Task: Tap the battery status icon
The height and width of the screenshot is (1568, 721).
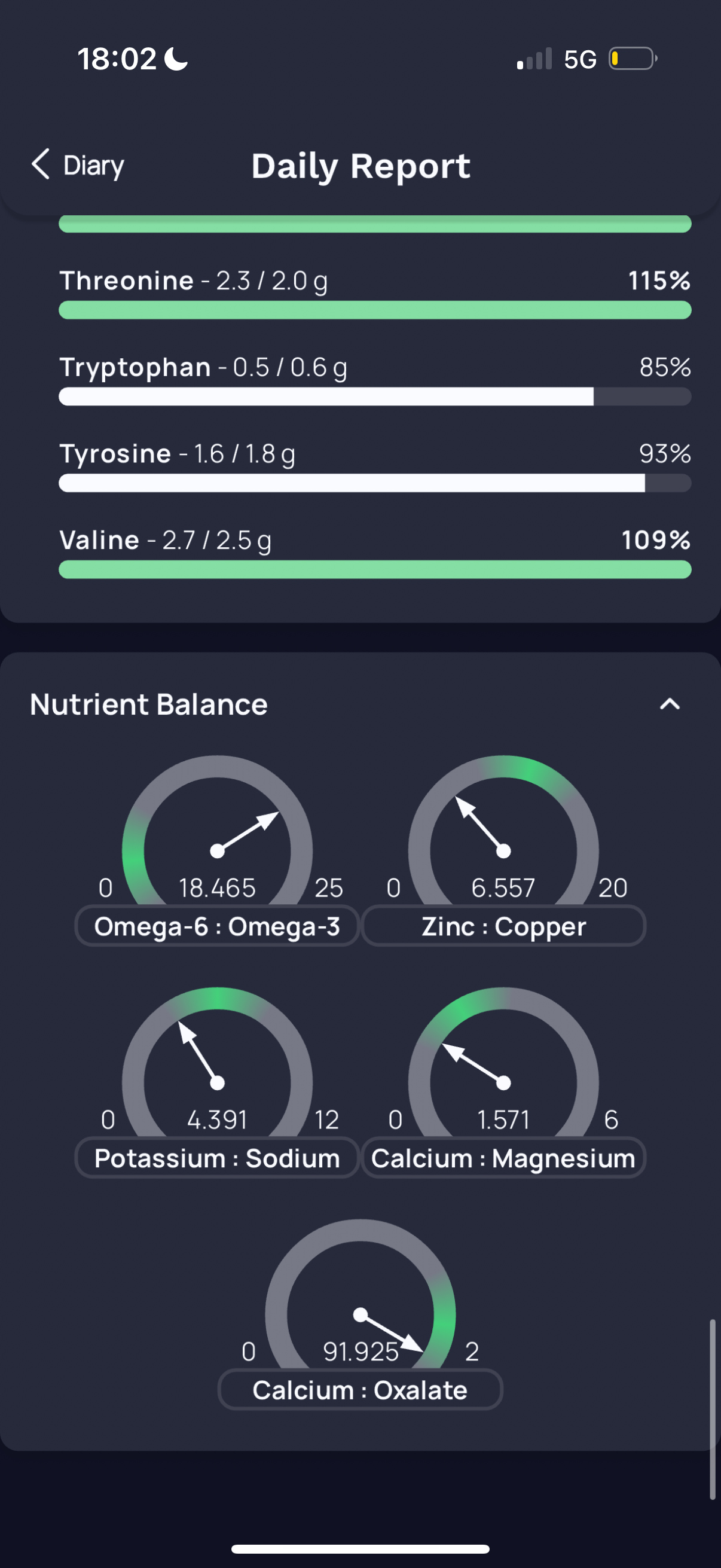Action: click(633, 59)
